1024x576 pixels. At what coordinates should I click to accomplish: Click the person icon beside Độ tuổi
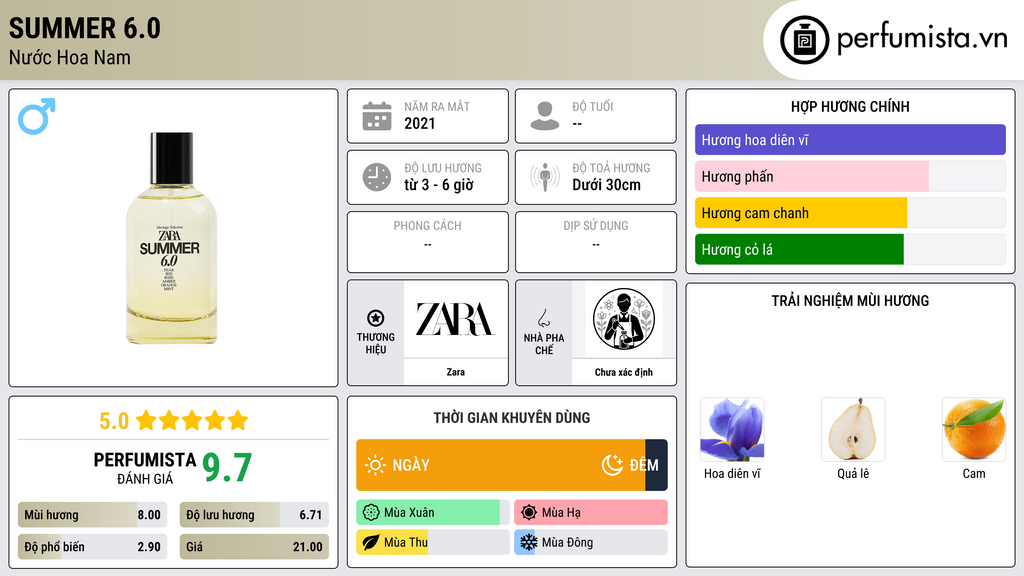point(545,116)
